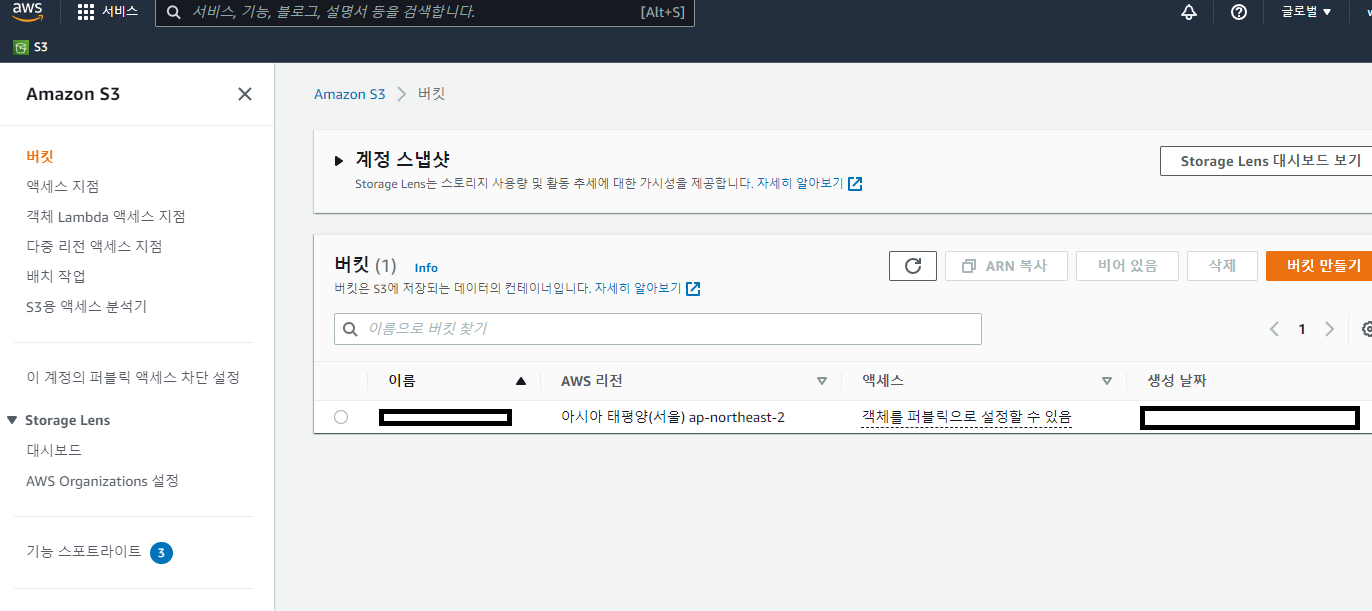Viewport: 1372px width, 611px height.
Task: Open 다중 리전 액세스 지점
Action: 94,246
